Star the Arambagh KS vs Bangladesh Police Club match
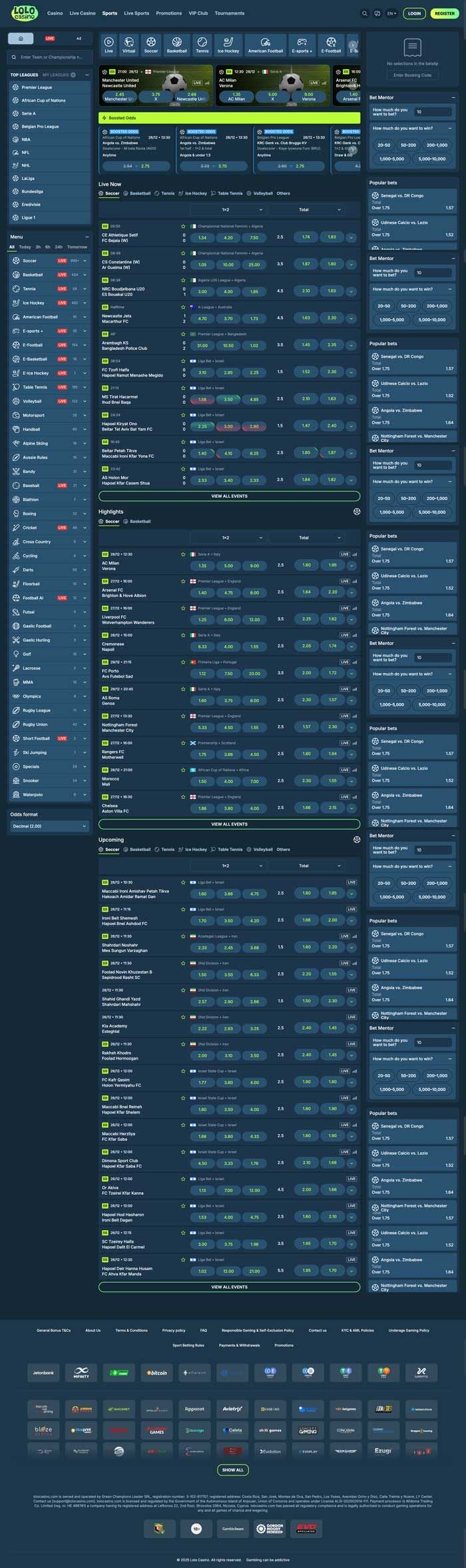Viewport: 466px width, 1568px height. [184, 335]
